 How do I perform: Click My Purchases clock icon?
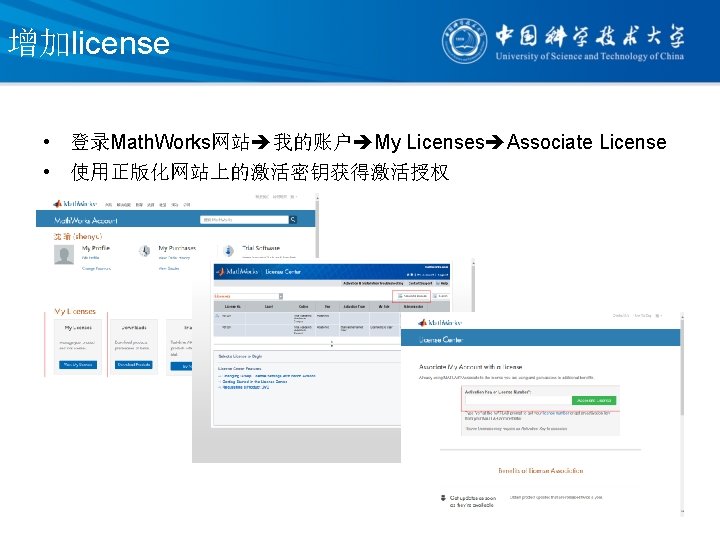(x=145, y=251)
